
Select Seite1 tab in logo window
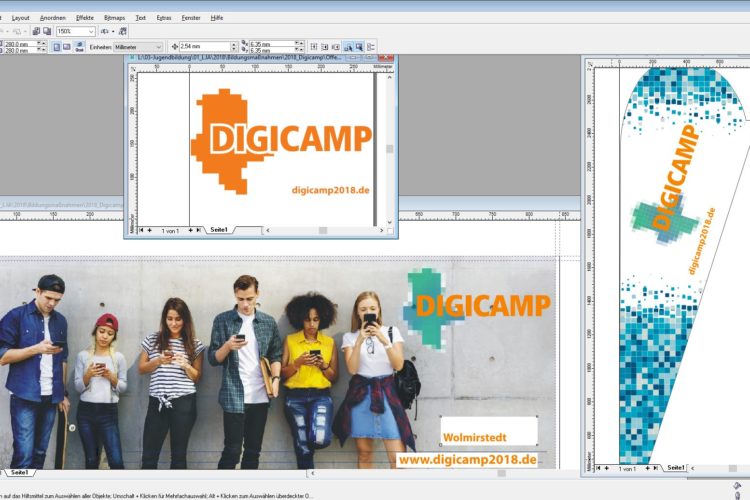pos(219,230)
